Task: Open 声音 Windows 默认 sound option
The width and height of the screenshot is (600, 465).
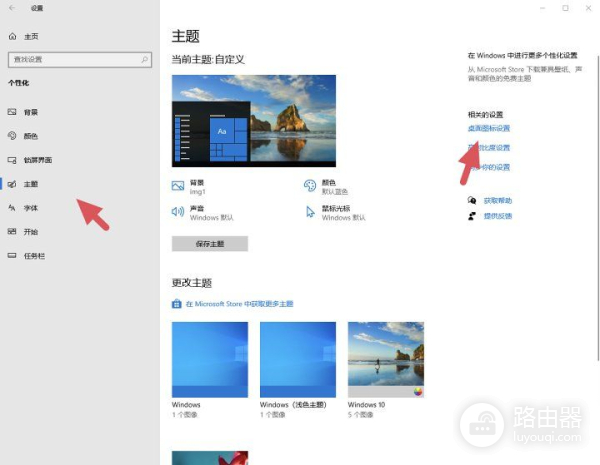Action: [x=202, y=213]
